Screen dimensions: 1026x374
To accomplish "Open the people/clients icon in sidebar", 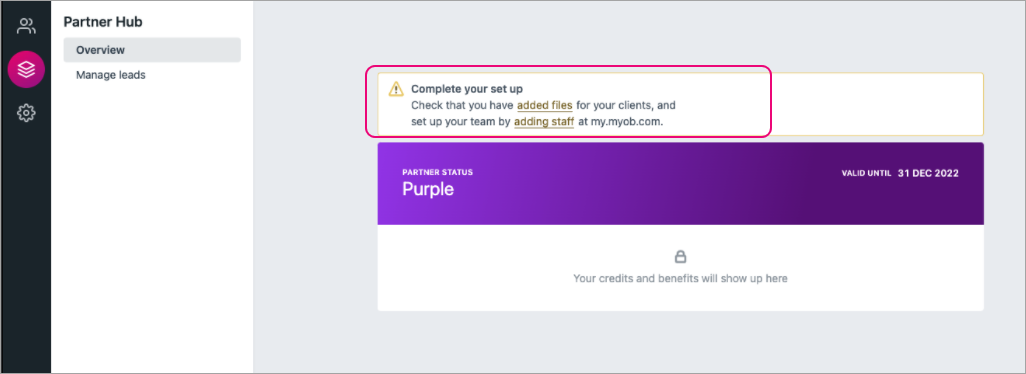I will click(x=26, y=26).
